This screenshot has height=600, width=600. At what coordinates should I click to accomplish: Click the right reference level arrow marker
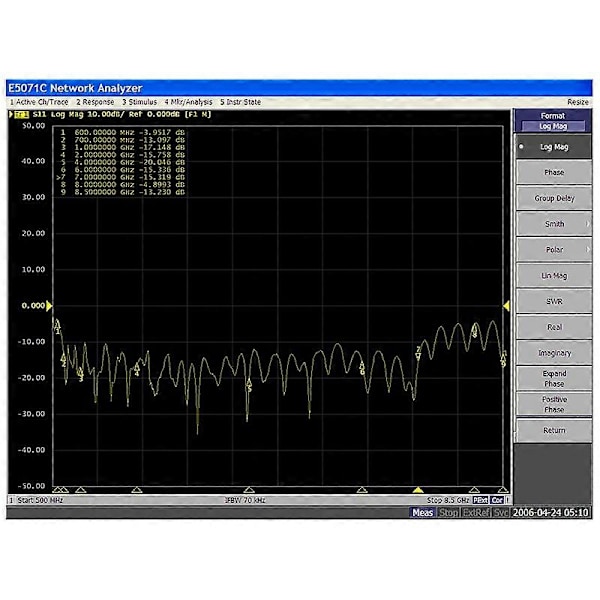[506, 306]
